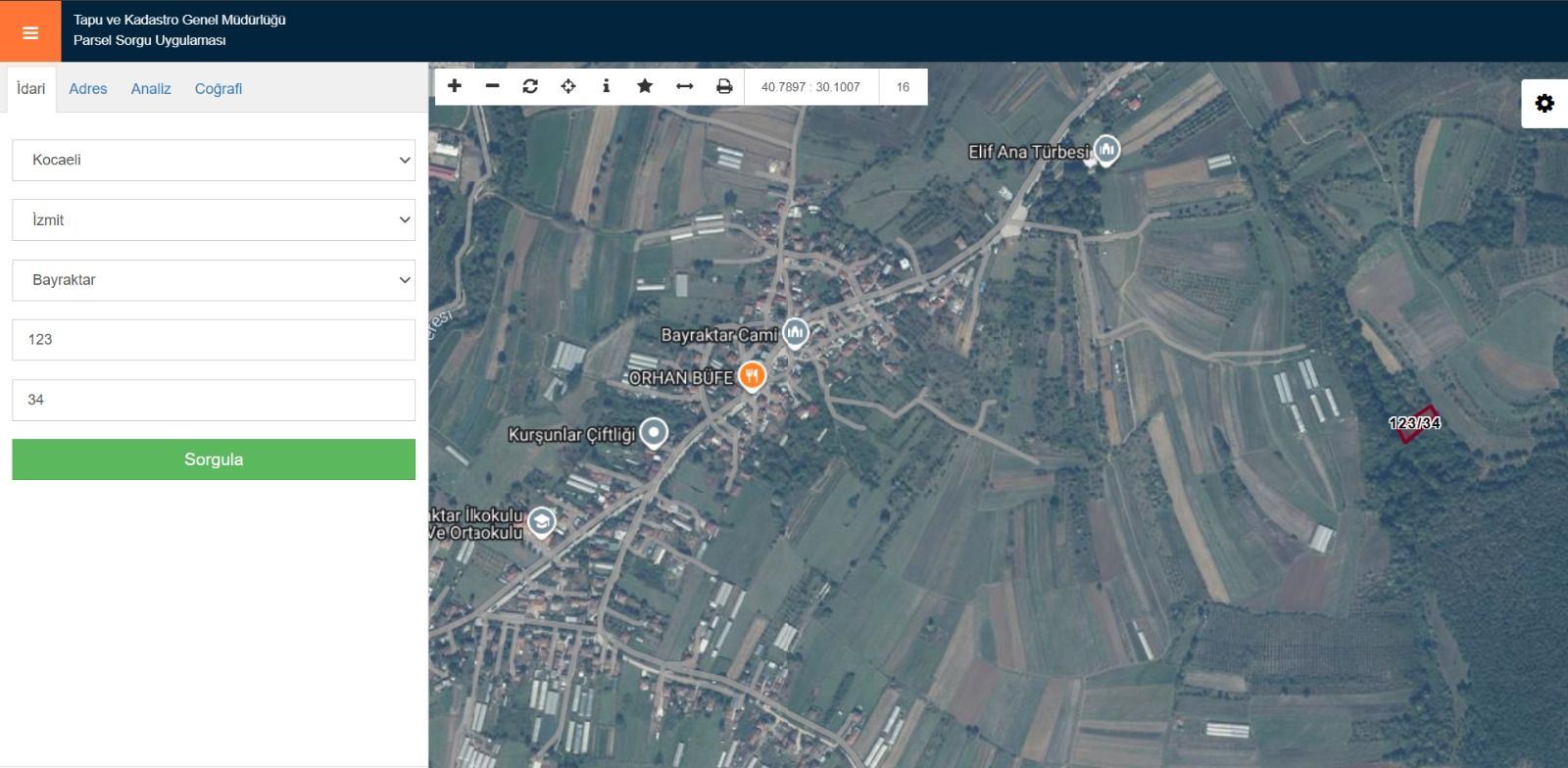Zoom in with the plus icon
The image size is (1568, 768).
pyautogui.click(x=455, y=86)
